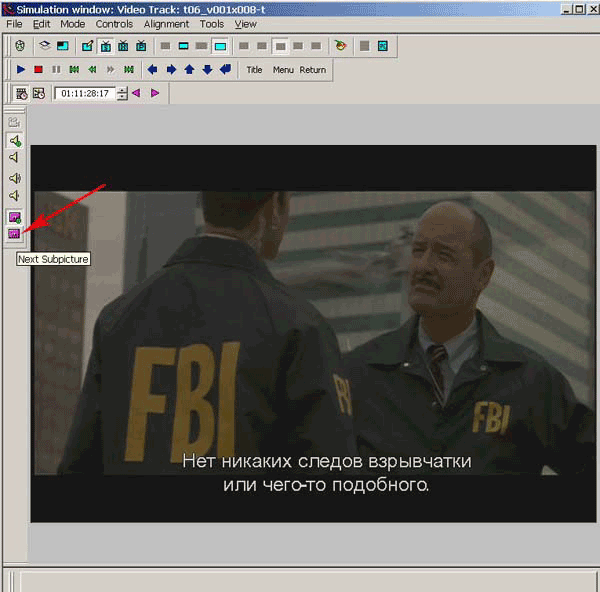
Task: Open the Alignment menu
Action: (166, 24)
